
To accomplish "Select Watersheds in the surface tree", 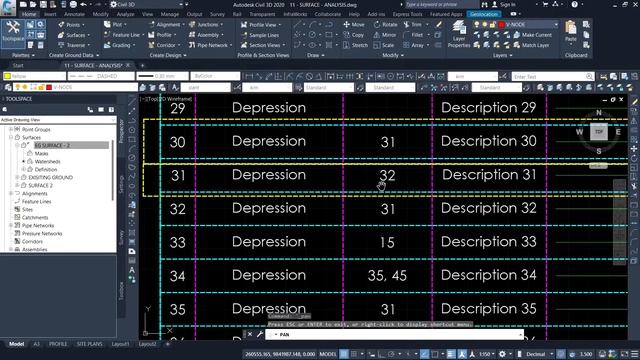I will tap(47, 162).
